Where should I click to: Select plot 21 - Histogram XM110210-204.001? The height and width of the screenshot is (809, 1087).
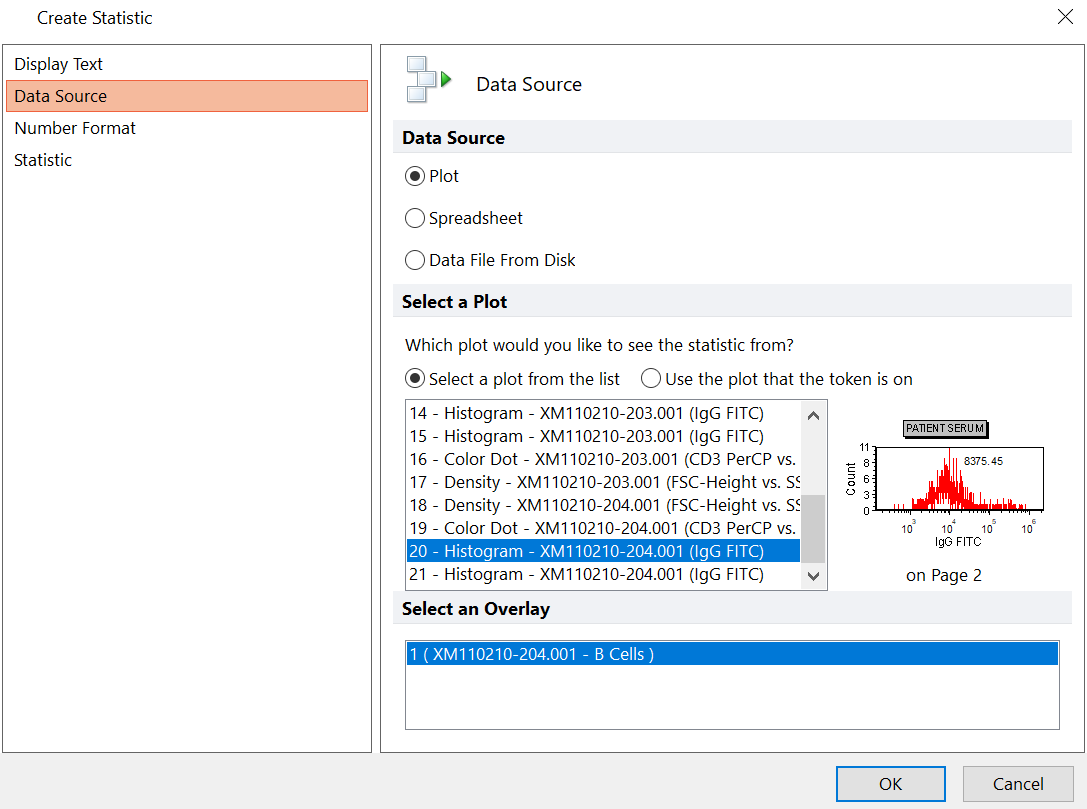click(x=603, y=574)
